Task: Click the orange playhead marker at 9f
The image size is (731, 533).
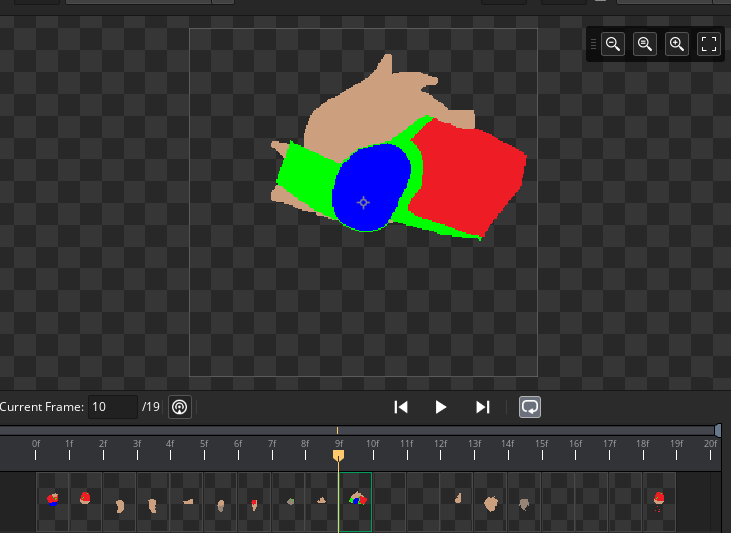Action: coord(339,456)
